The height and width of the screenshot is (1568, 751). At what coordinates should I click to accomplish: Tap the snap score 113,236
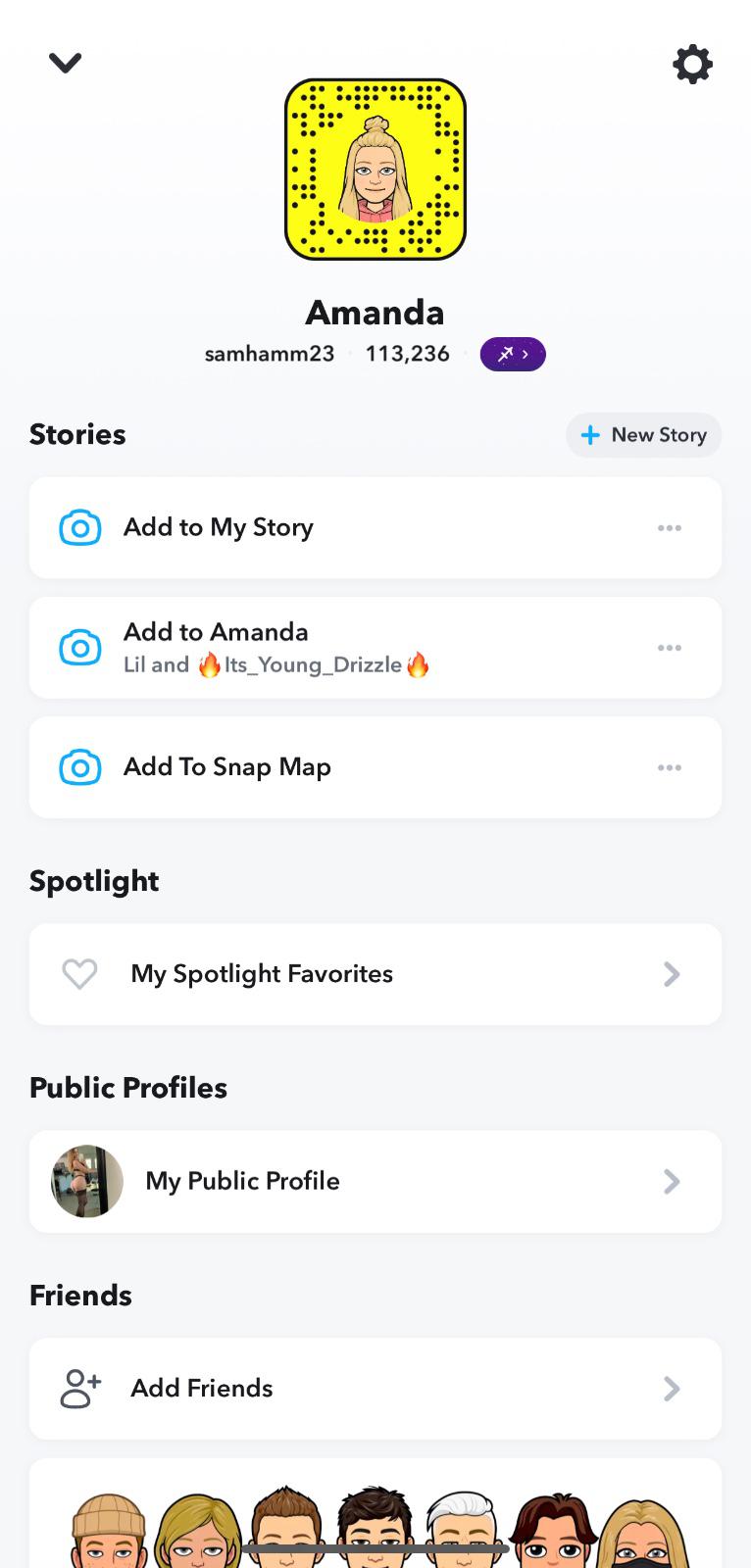coord(408,354)
